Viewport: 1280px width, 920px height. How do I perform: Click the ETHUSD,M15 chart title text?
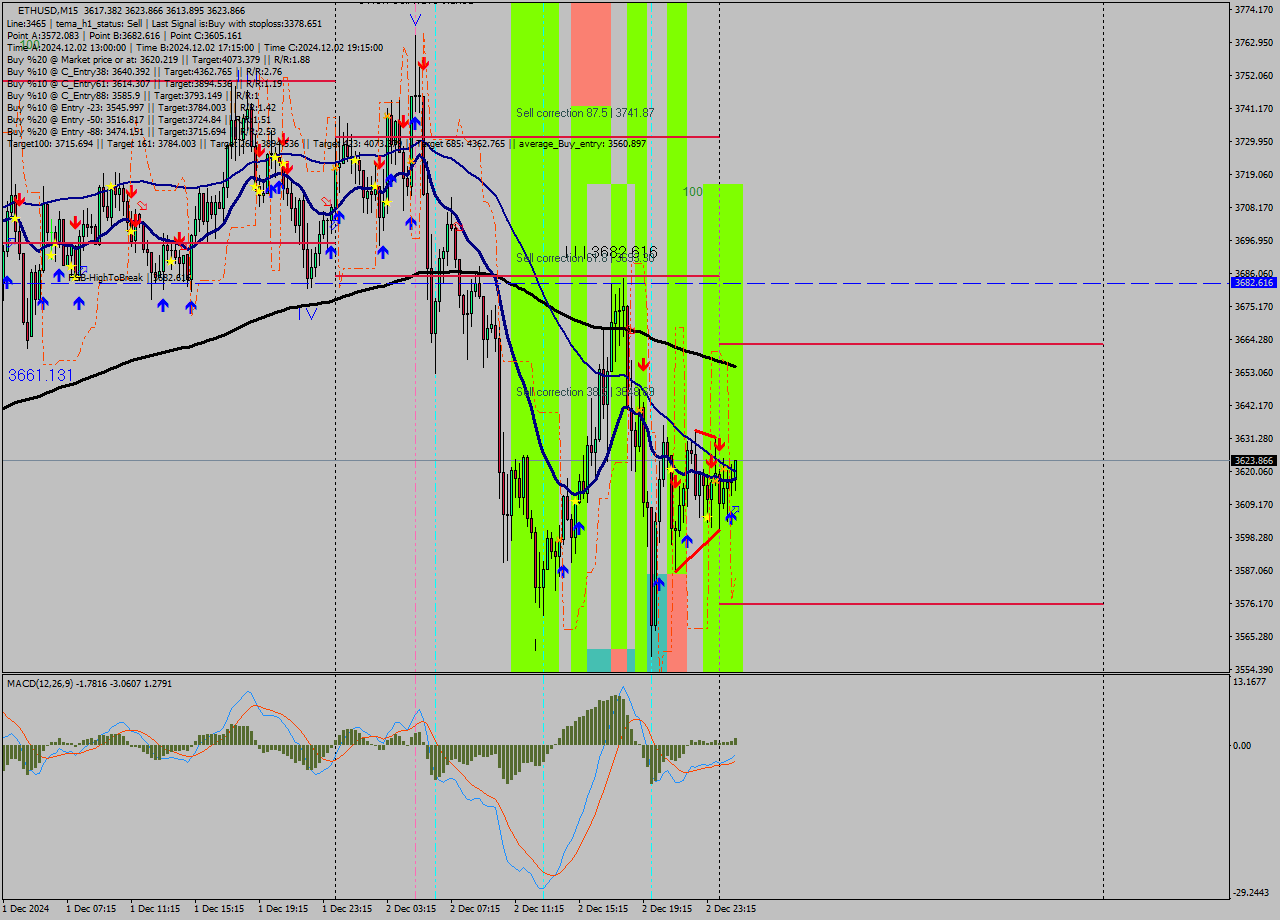pyautogui.click(x=48, y=10)
